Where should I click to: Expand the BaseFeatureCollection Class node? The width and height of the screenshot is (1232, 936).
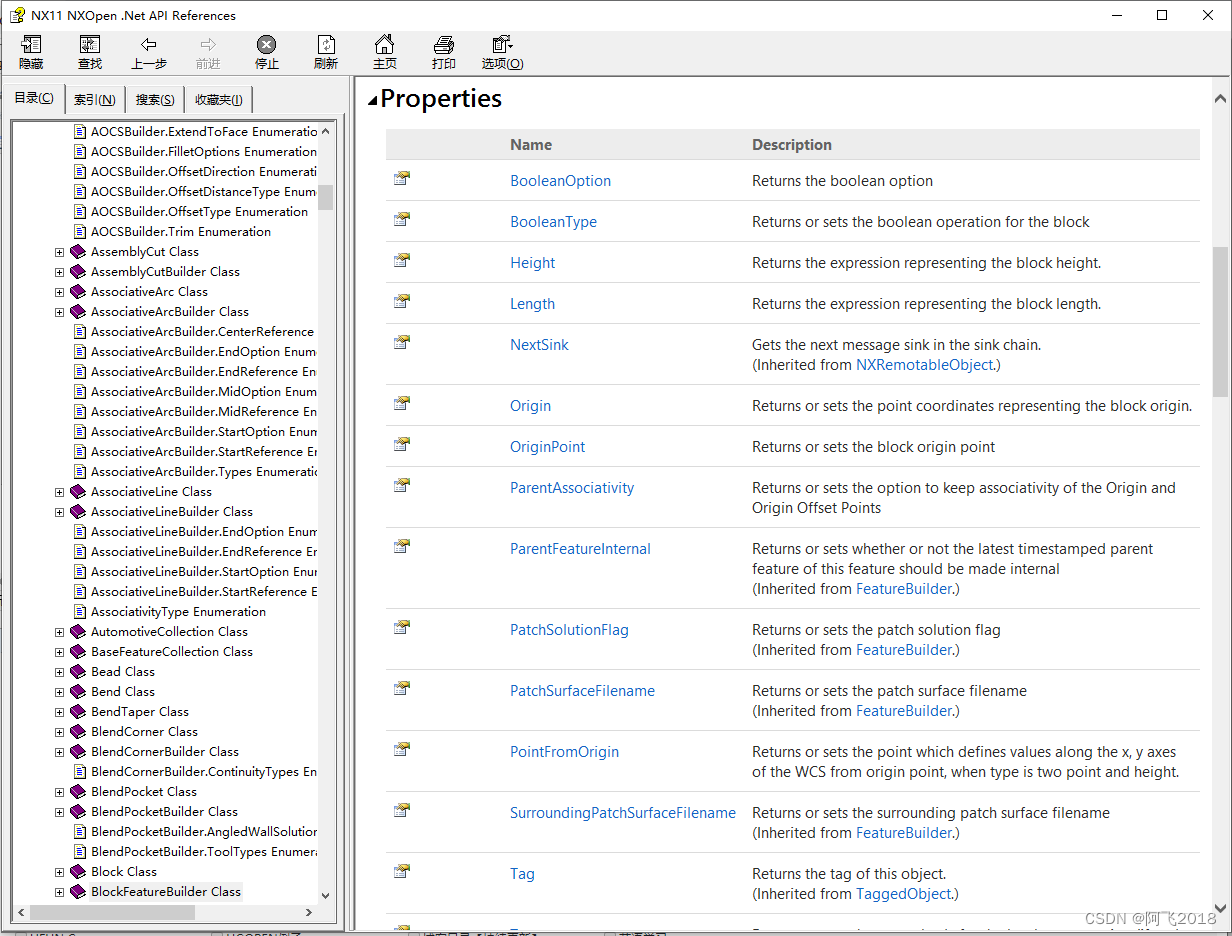coord(59,652)
